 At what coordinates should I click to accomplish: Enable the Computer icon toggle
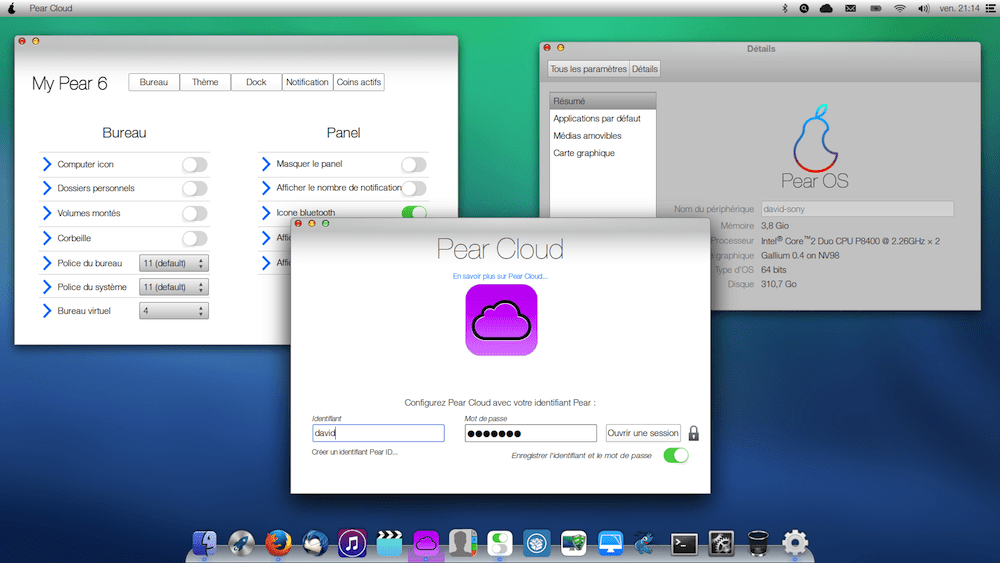tap(195, 165)
